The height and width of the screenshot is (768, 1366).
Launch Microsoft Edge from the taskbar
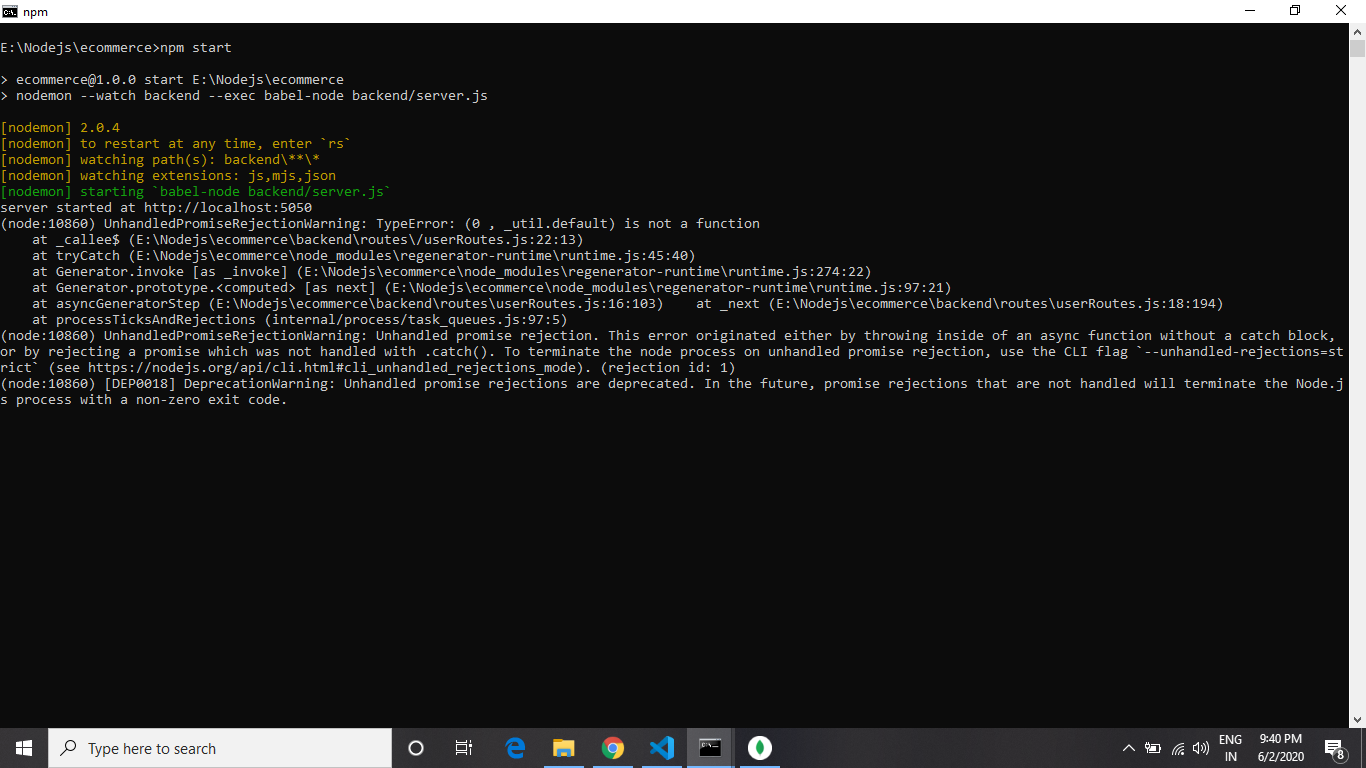[515, 748]
